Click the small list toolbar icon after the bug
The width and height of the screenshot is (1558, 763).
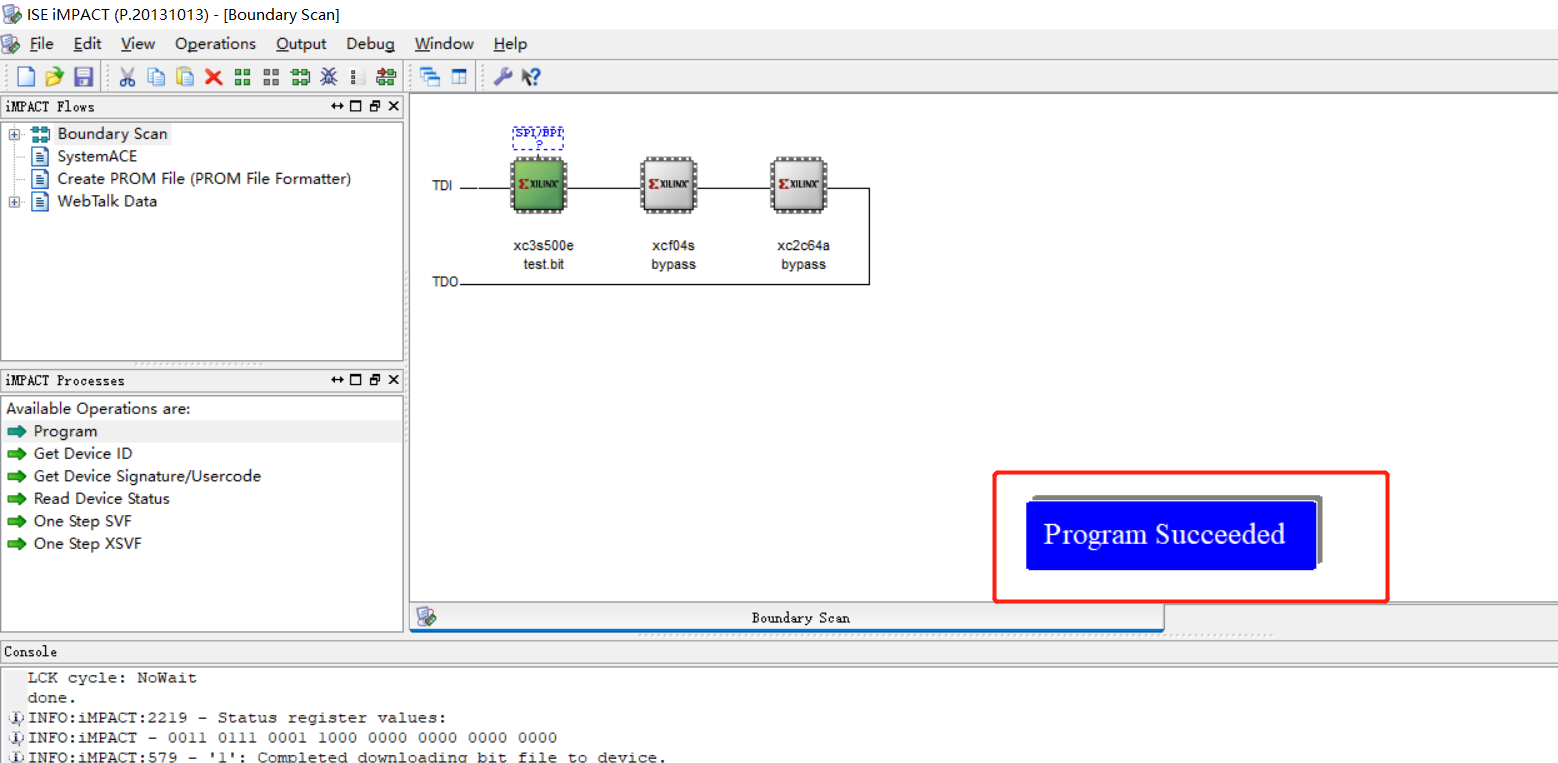pyautogui.click(x=353, y=77)
